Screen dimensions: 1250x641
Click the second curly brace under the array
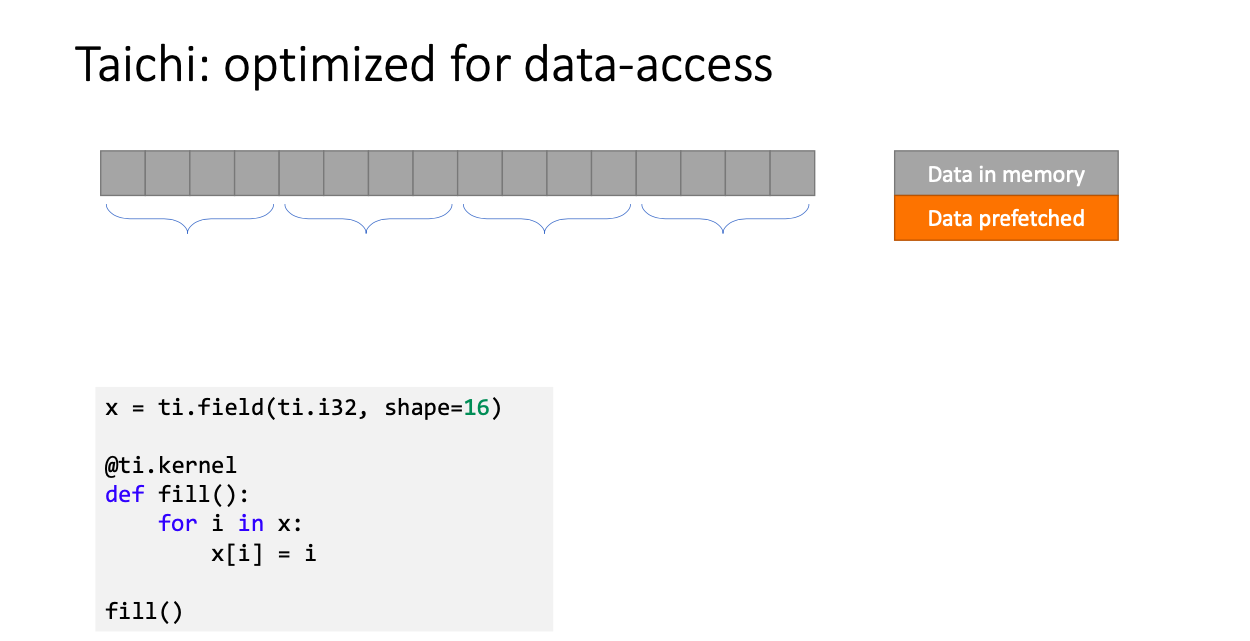pos(368,218)
